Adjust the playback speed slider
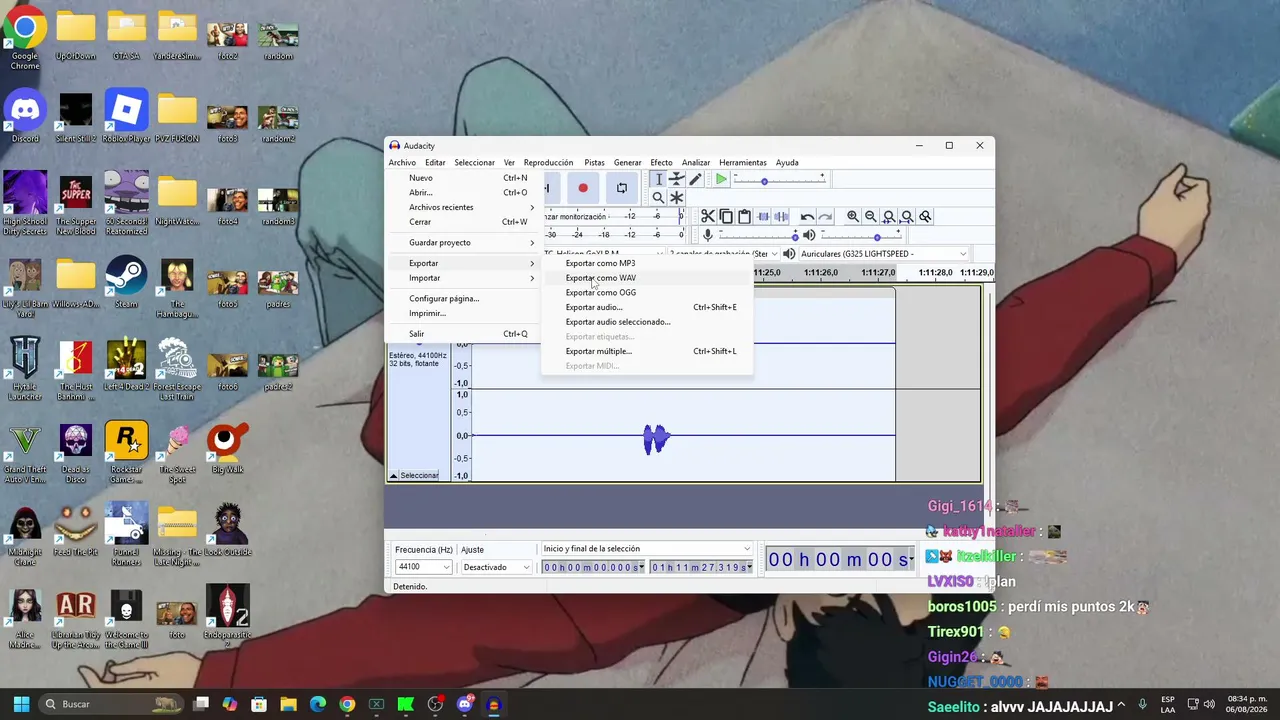1280x720 pixels. click(x=780, y=180)
